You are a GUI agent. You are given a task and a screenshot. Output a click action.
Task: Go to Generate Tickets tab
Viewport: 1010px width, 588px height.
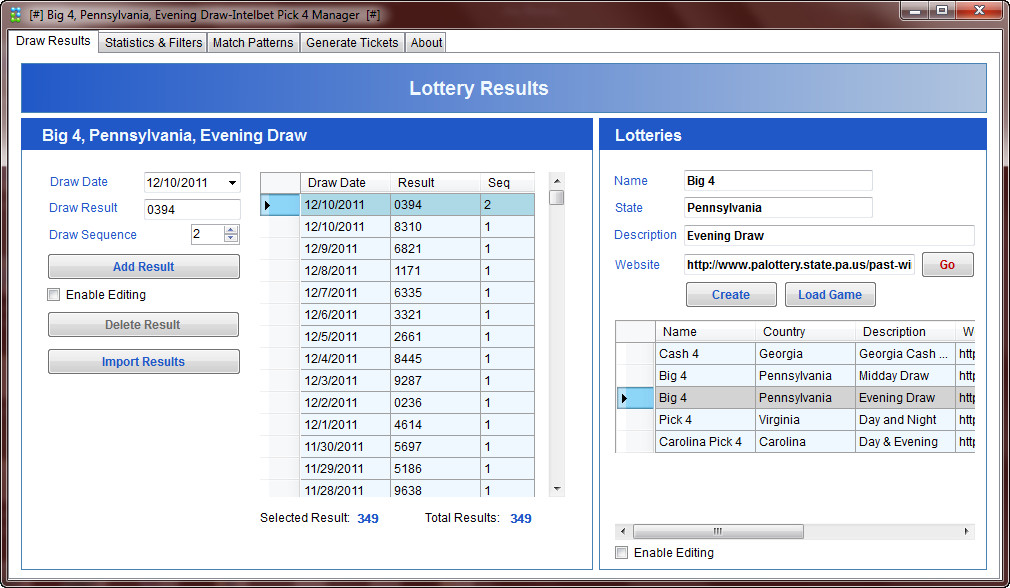352,43
